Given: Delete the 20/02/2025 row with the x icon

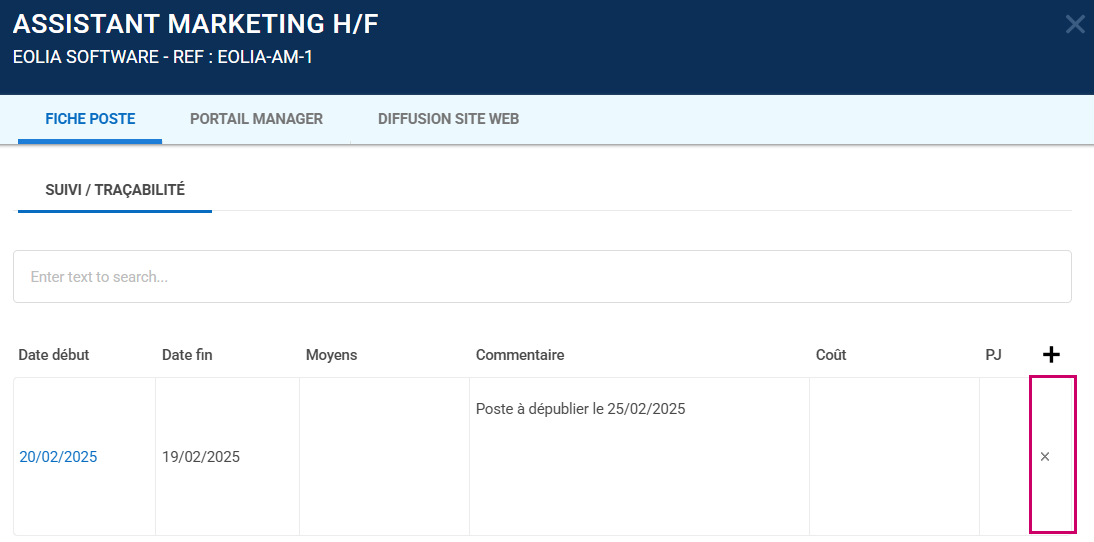Looking at the screenshot, I should (1045, 456).
